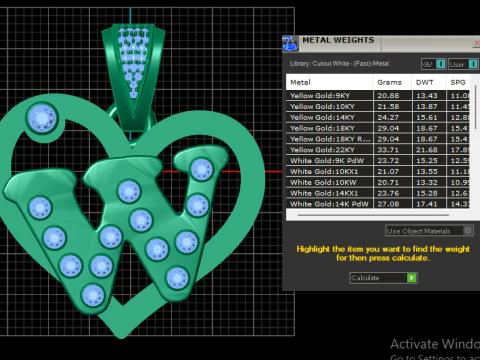The width and height of the screenshot is (480, 360).
Task: Sort by the SPG column header
Action: [458, 82]
